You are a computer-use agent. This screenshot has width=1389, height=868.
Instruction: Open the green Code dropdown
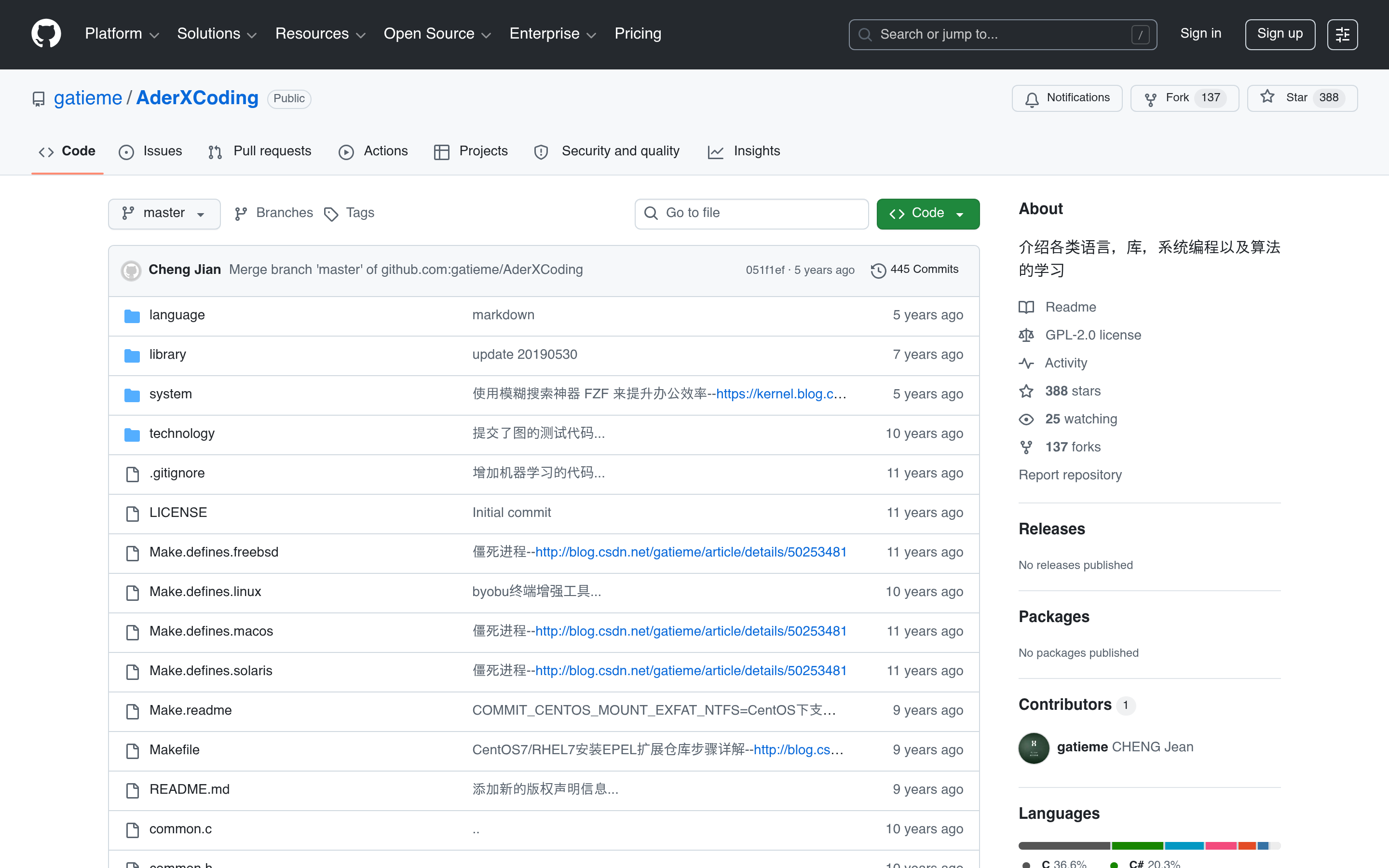click(x=927, y=214)
